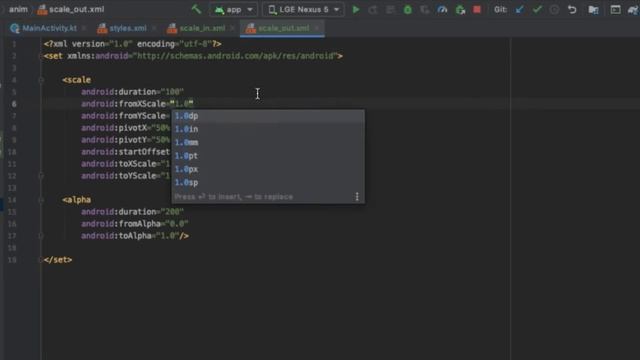The image size is (640, 360).
Task: Click the android:fromAlpha="0.0" attribute
Action: pyautogui.click(x=135, y=224)
